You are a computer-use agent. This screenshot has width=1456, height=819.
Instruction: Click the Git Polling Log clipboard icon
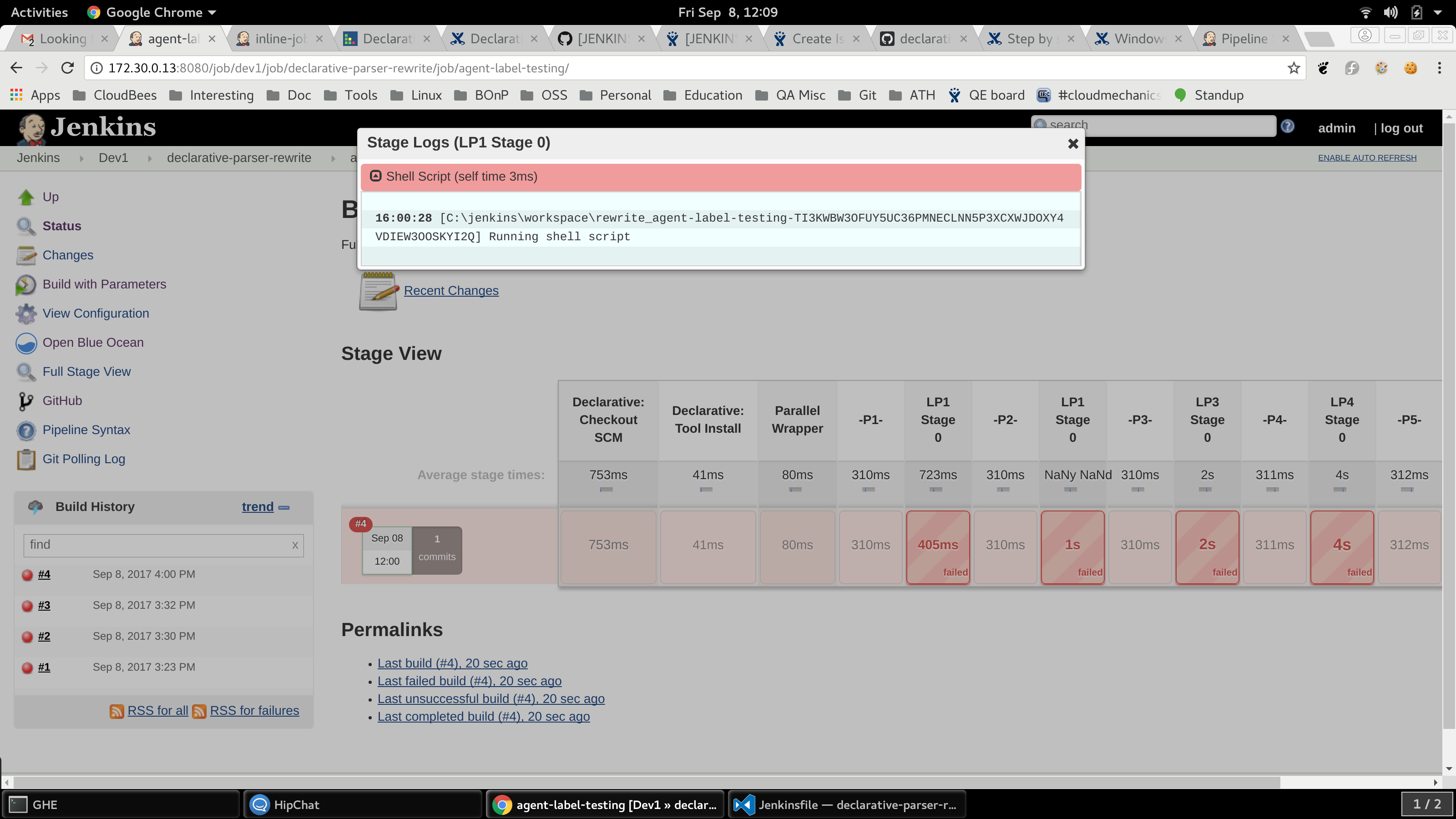click(x=25, y=460)
